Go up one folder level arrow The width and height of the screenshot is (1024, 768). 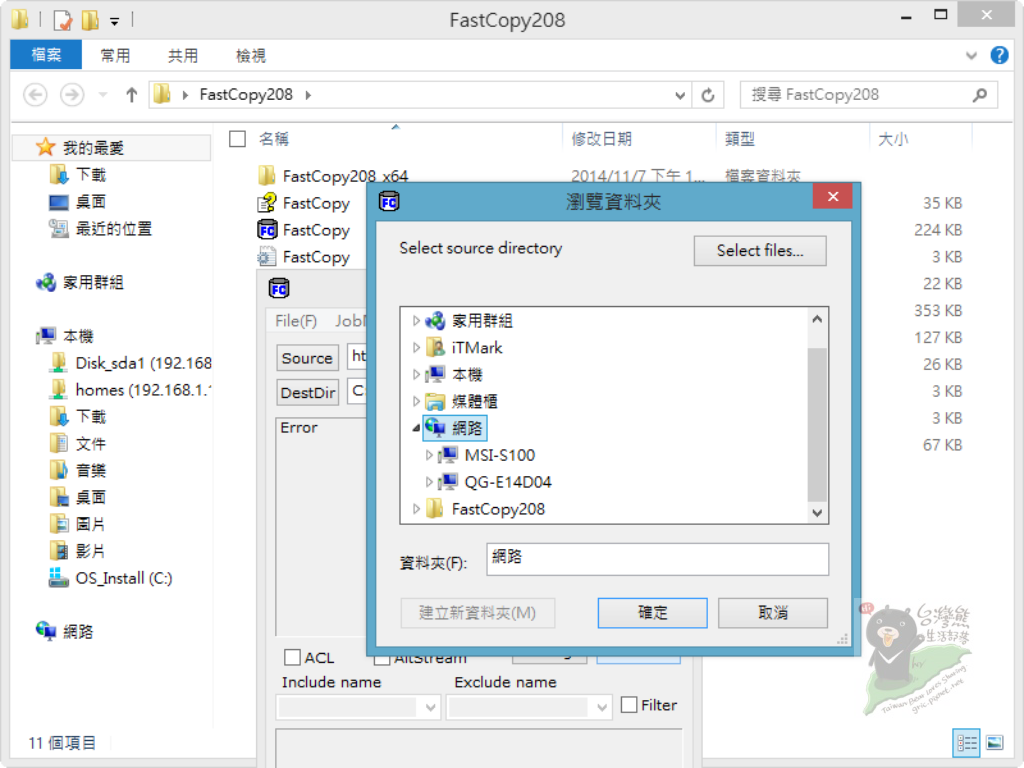point(131,95)
